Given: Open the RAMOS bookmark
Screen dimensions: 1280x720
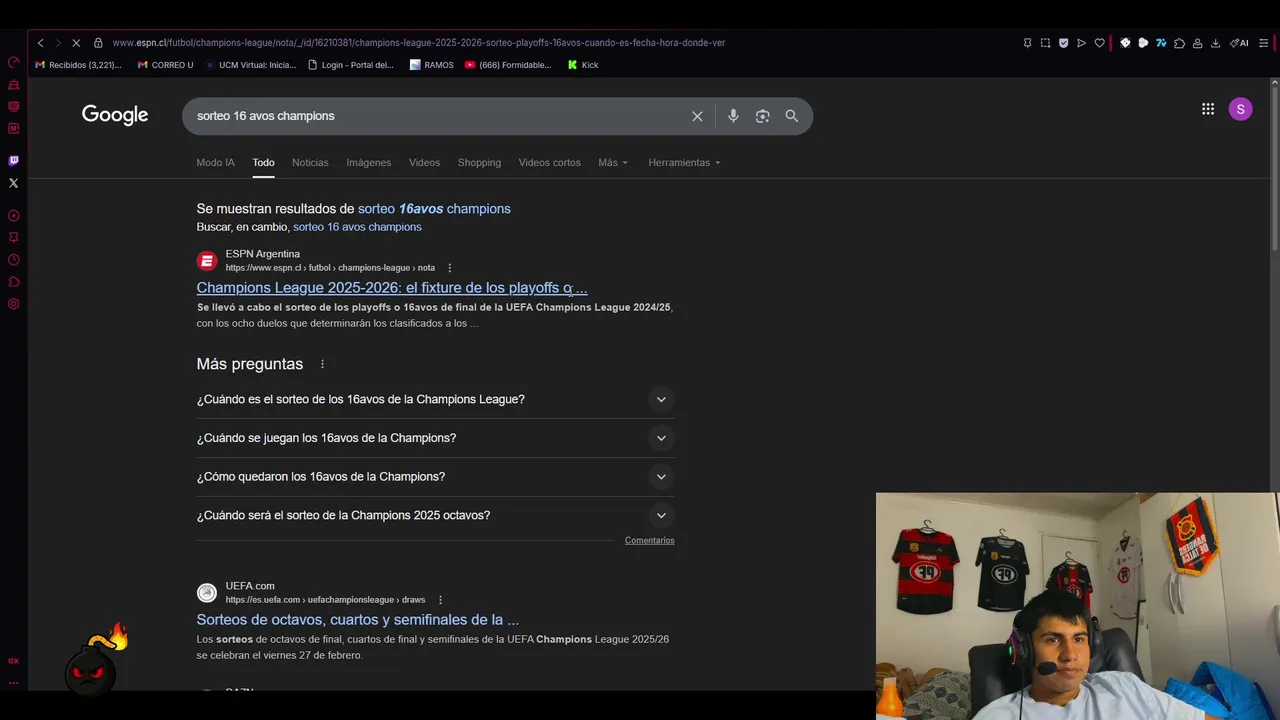Looking at the screenshot, I should click(x=432, y=65).
